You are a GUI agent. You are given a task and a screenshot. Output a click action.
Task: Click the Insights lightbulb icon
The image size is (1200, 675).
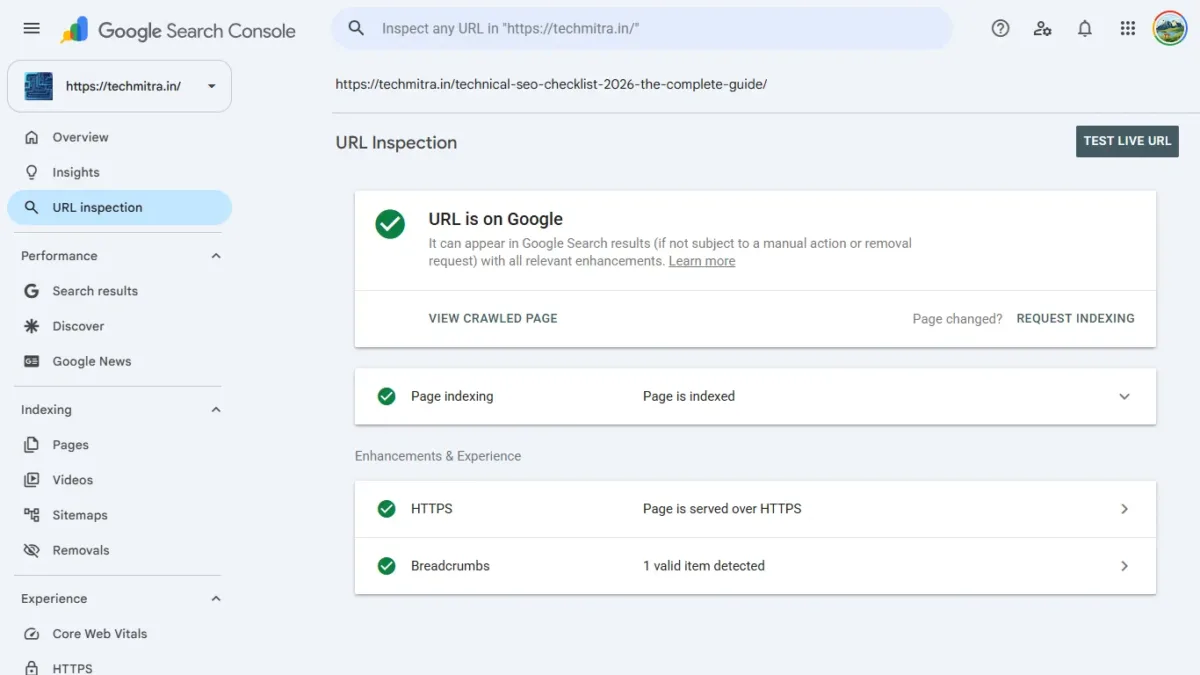(x=32, y=172)
